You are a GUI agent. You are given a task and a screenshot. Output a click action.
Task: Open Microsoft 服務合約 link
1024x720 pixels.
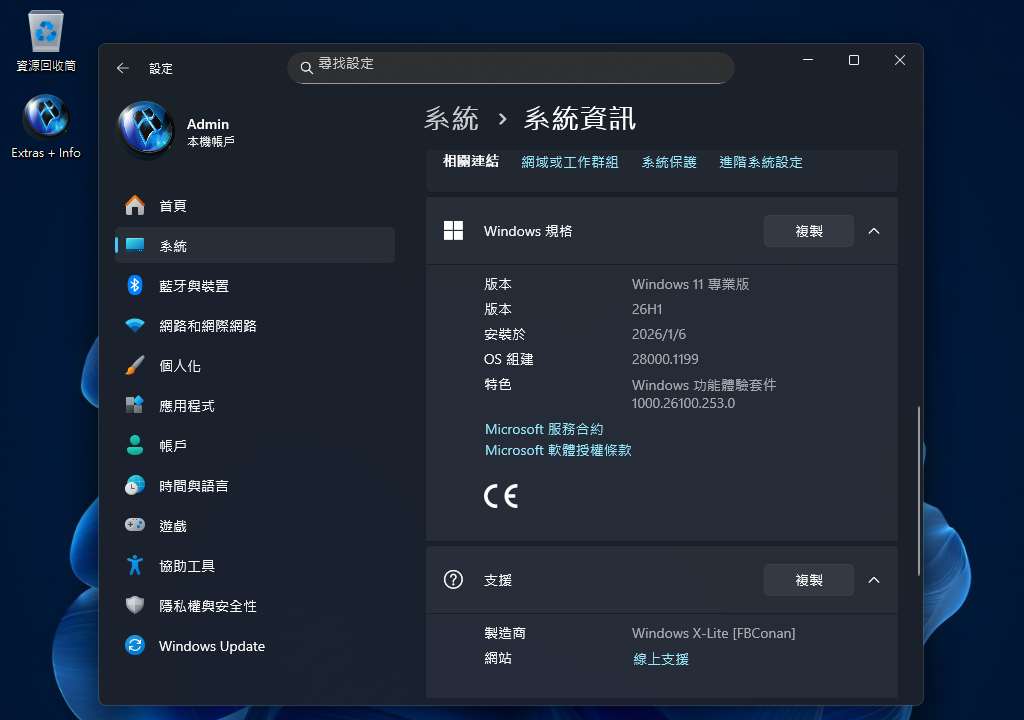544,429
